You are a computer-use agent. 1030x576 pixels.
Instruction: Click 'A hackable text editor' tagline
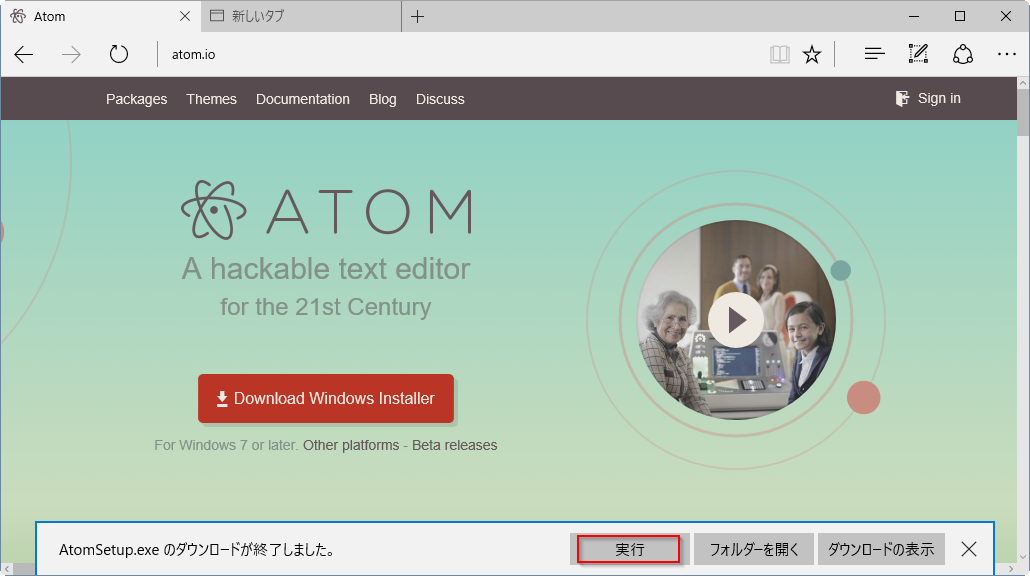[326, 269]
